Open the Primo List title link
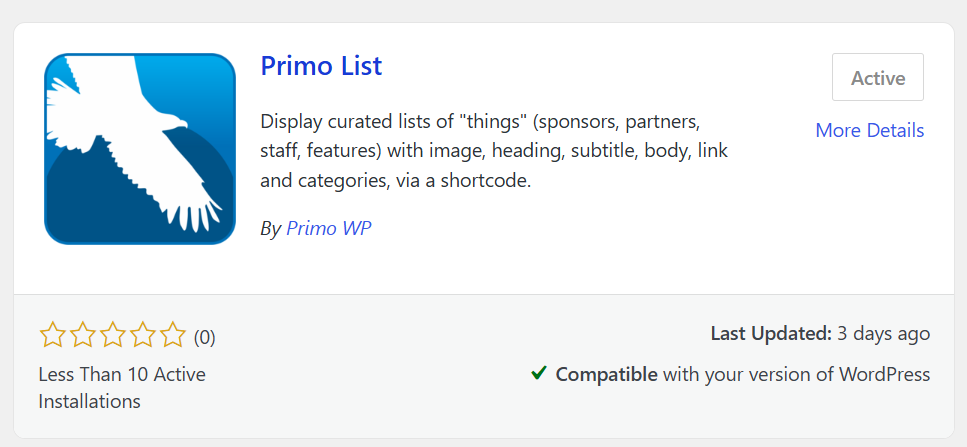This screenshot has height=447, width=967. click(x=321, y=65)
